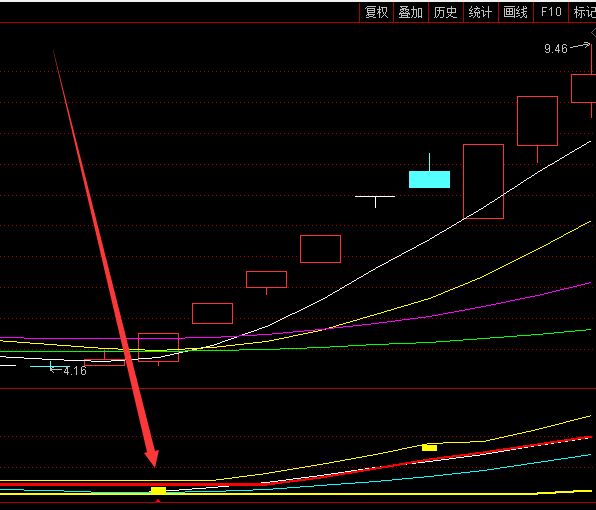Select the tallest hollow red candlestick
Screen dimensions: 596x510
[483, 181]
